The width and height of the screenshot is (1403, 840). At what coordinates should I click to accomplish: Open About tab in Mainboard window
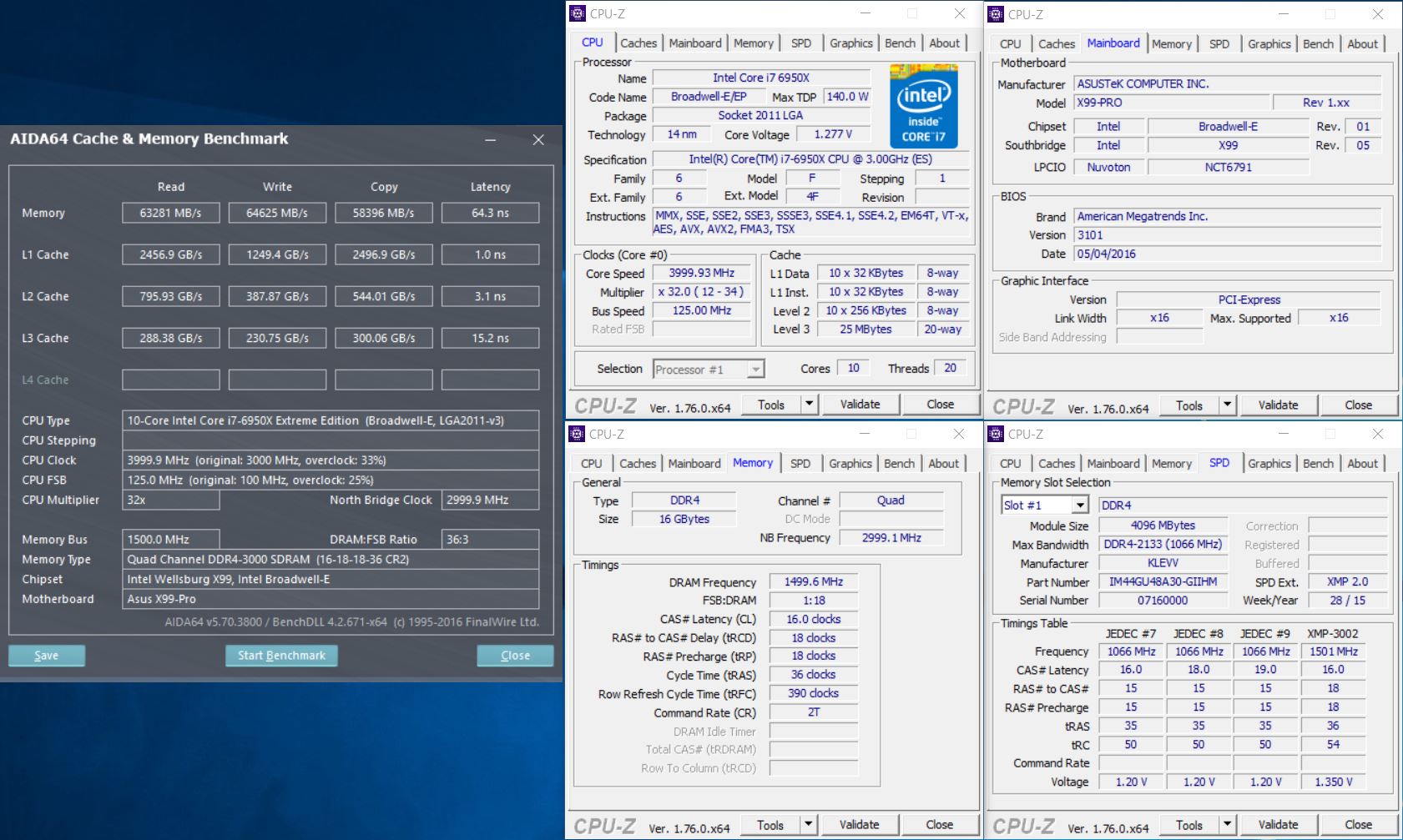1362,44
